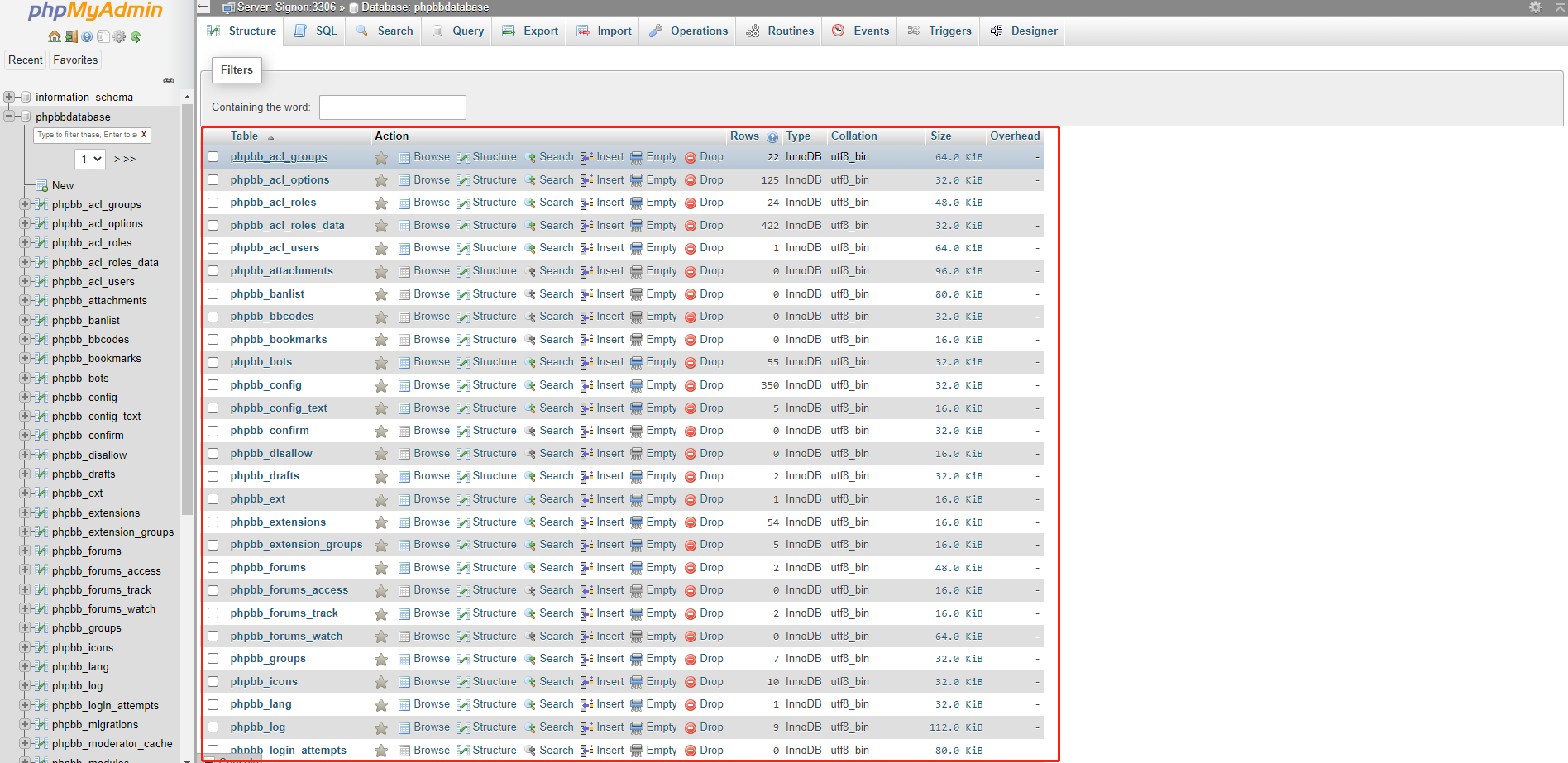Switch to the SQL tab
1568x763 pixels.
[316, 31]
